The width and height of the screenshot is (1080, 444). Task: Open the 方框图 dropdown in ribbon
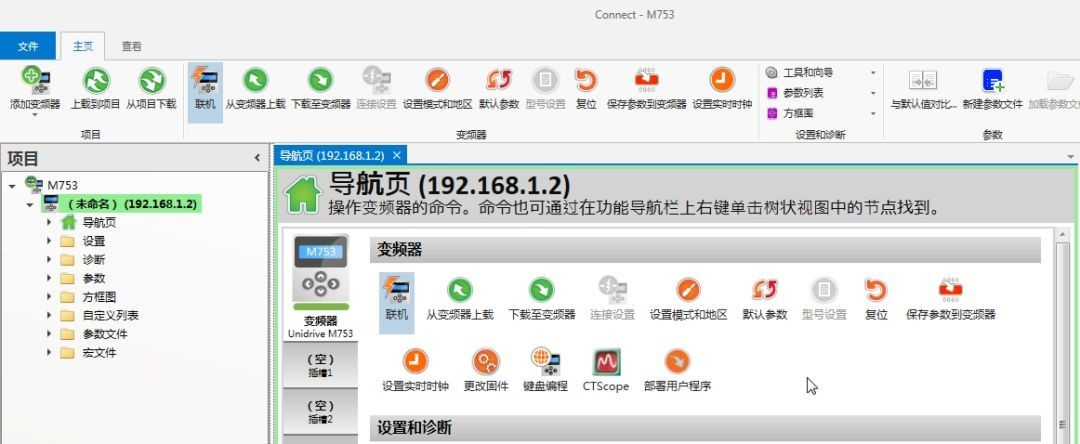click(x=873, y=114)
